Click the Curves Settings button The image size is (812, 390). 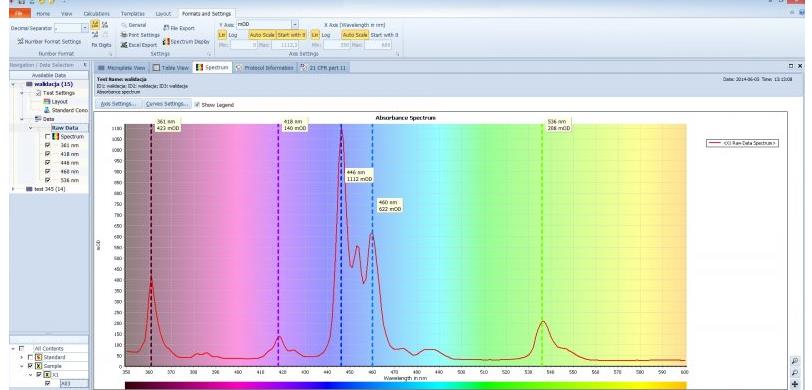click(167, 104)
